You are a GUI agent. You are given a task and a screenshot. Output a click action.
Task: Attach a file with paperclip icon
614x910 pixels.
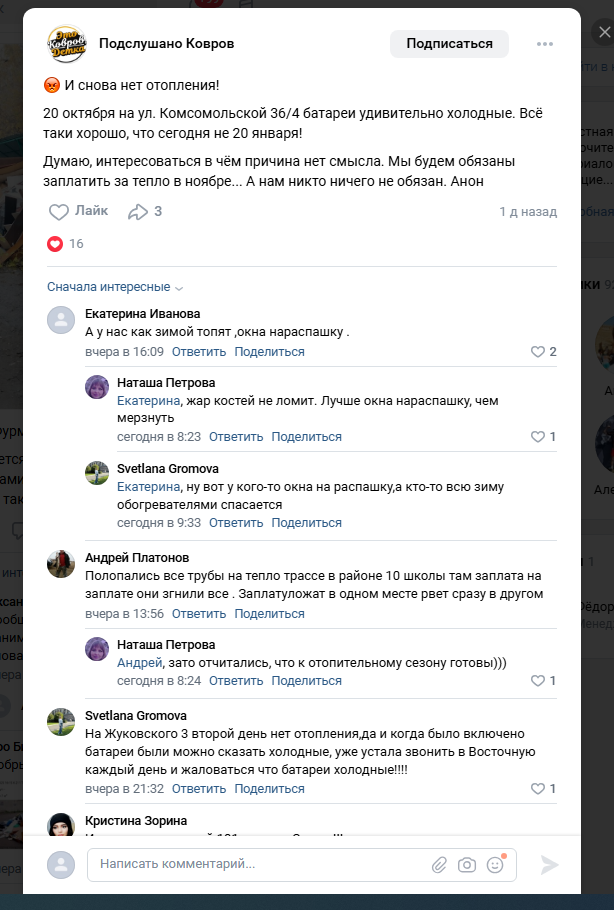(x=439, y=865)
